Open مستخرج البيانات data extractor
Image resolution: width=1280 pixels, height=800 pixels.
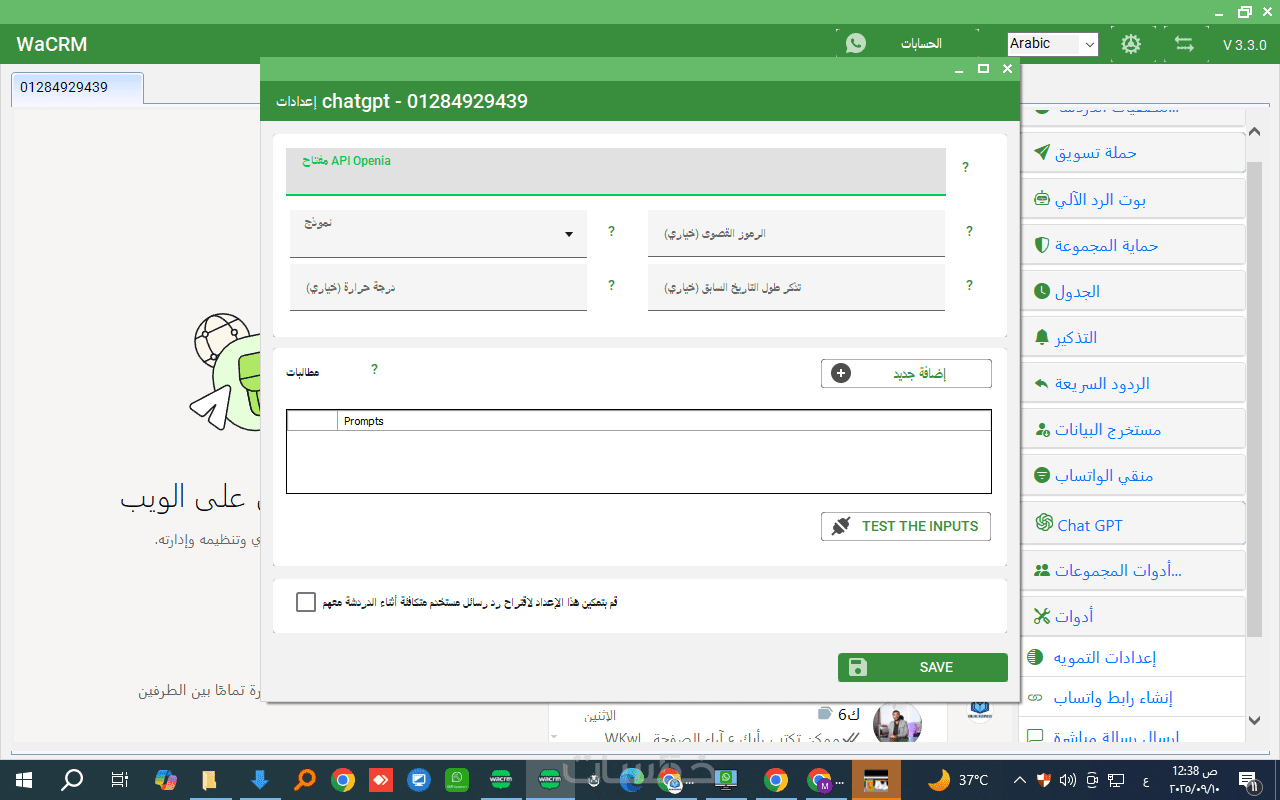(x=1133, y=429)
